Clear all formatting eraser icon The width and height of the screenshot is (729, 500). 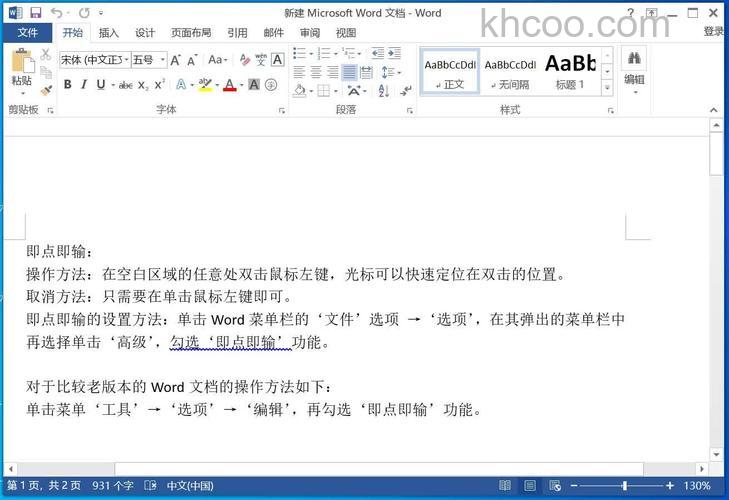tap(245, 60)
